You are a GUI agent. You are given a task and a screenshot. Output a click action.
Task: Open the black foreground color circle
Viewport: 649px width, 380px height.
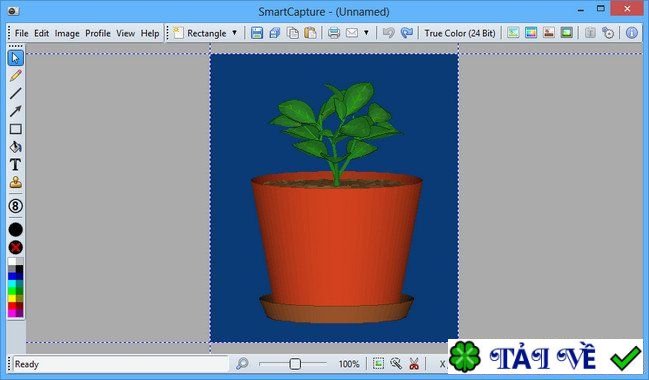click(x=15, y=229)
